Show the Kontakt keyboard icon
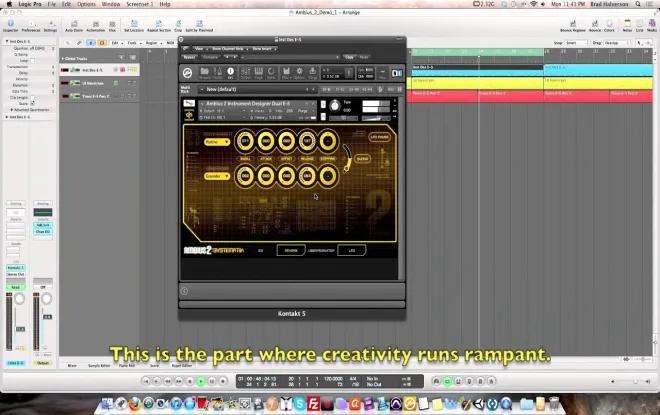The height and width of the screenshot is (415, 660). [258, 73]
